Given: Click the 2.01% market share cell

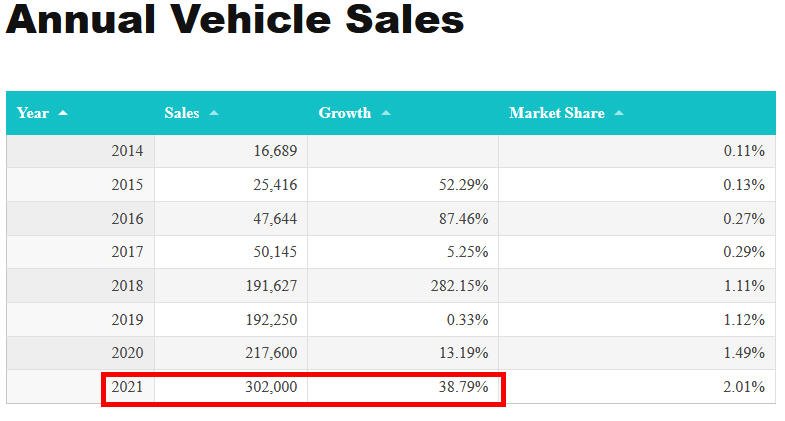Looking at the screenshot, I should point(743,387).
